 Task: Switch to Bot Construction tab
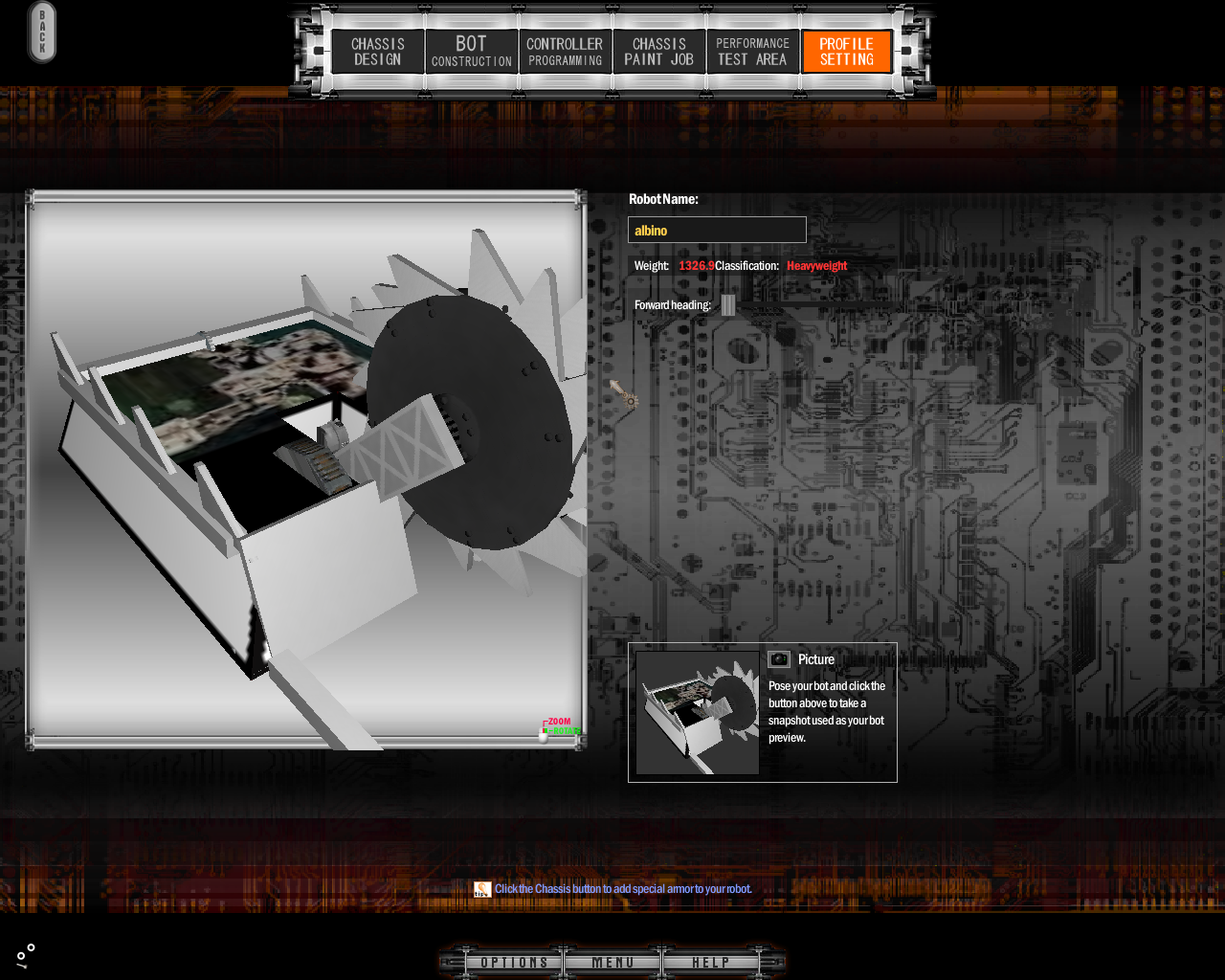471,52
